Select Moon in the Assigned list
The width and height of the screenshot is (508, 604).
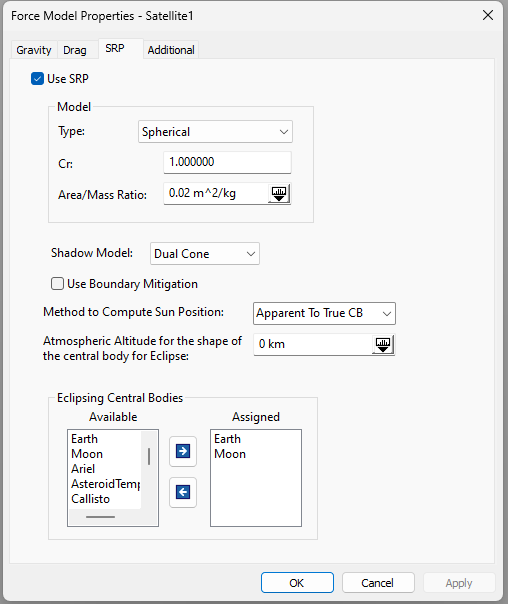pos(230,454)
